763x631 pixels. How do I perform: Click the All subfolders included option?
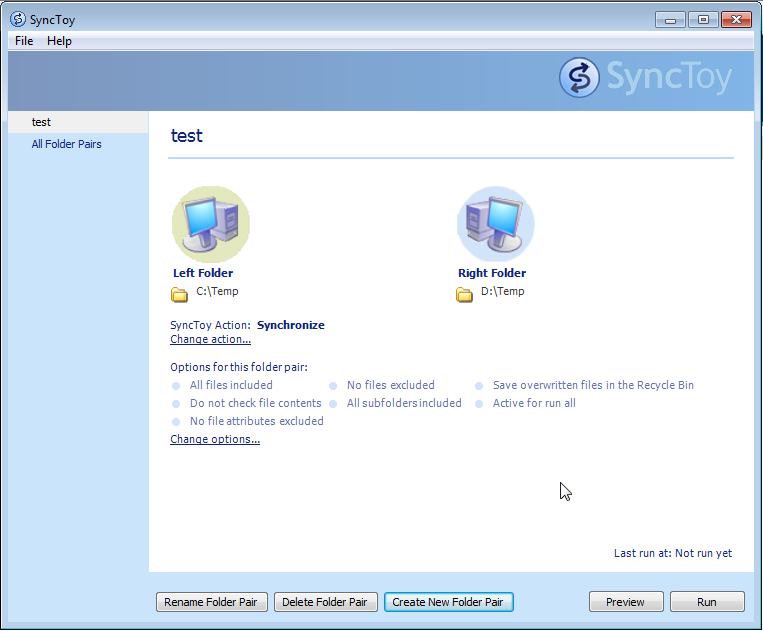click(404, 403)
